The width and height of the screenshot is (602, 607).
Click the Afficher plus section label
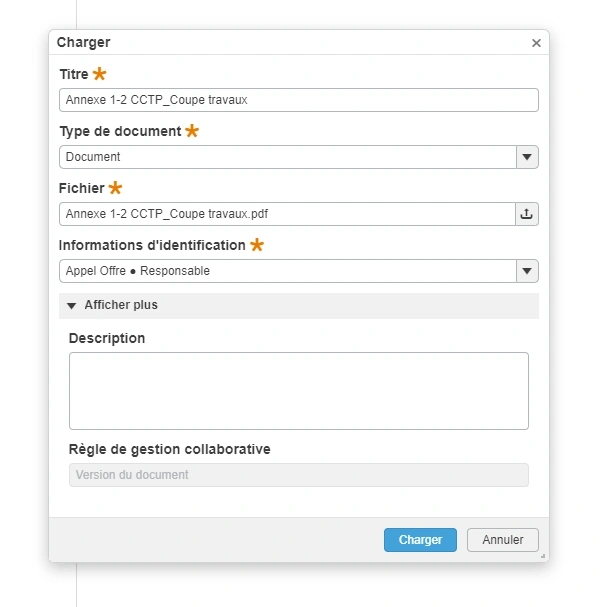(121, 305)
